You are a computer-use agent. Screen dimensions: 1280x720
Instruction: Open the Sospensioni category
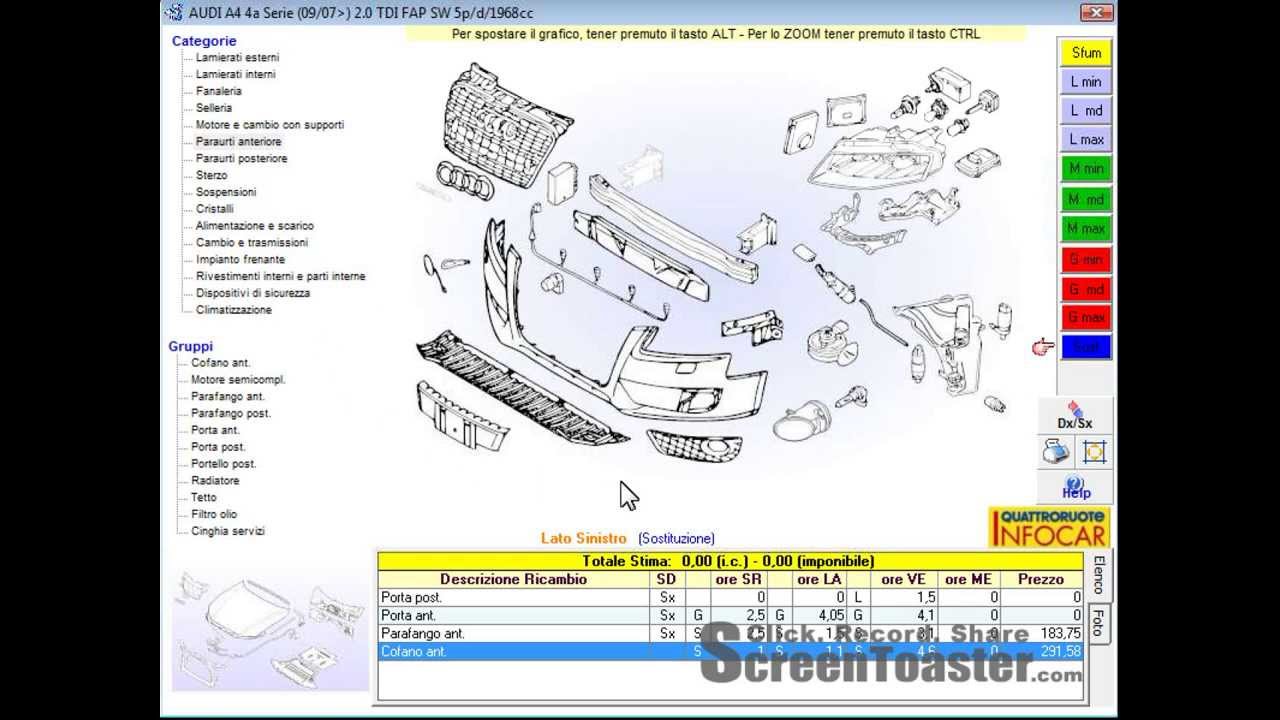(226, 192)
